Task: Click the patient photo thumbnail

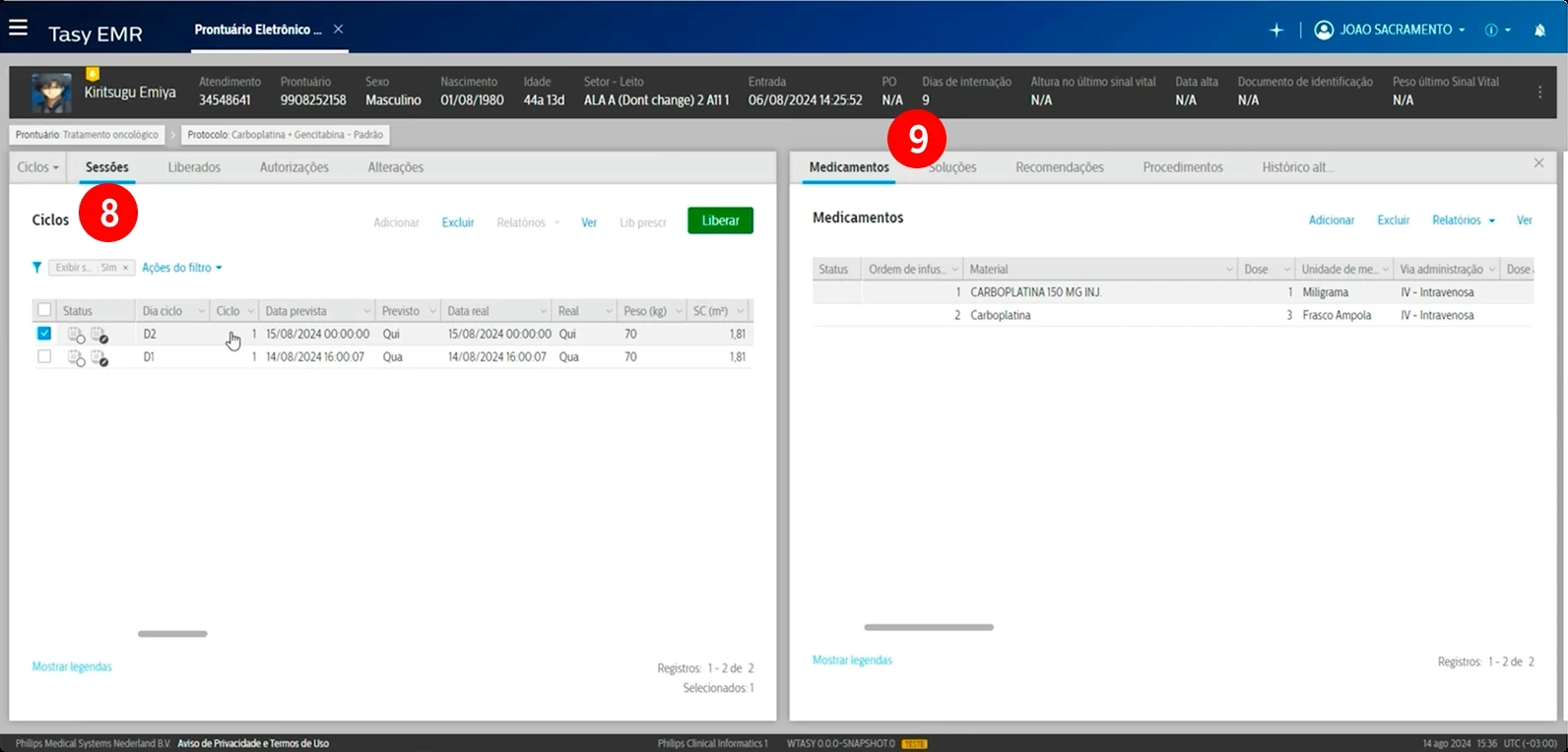Action: (51, 93)
